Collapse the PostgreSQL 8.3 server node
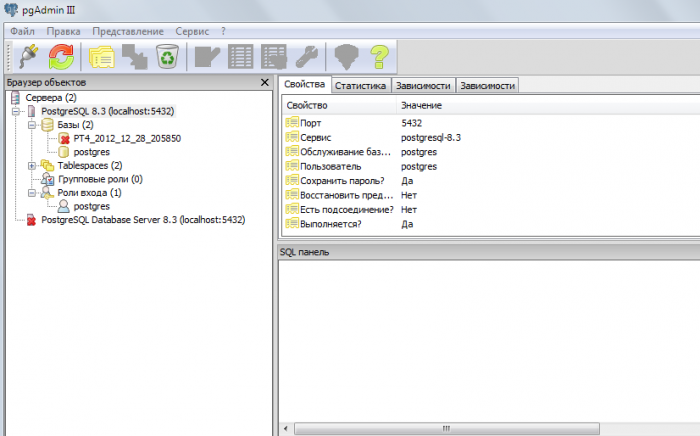 16,111
